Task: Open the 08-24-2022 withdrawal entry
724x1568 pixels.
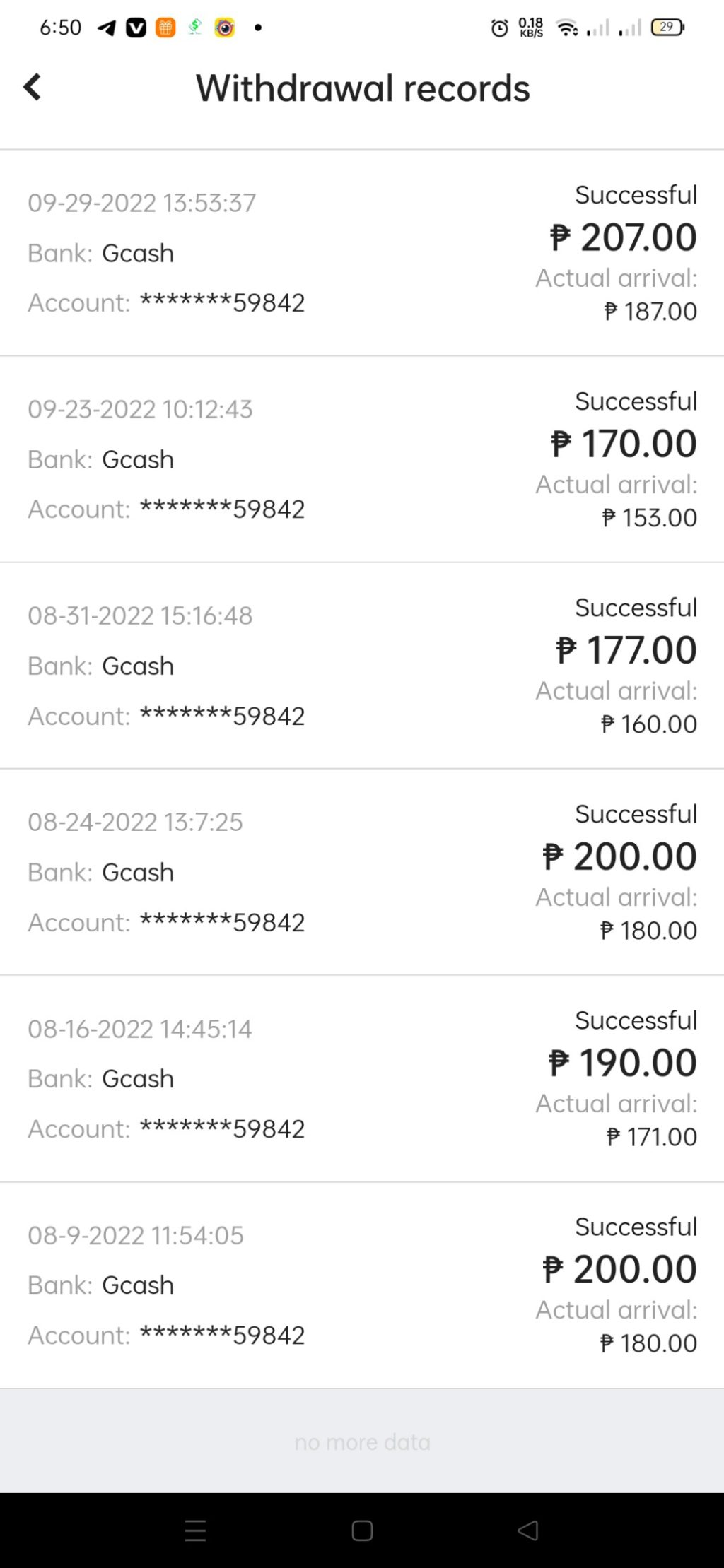Action: (362, 871)
